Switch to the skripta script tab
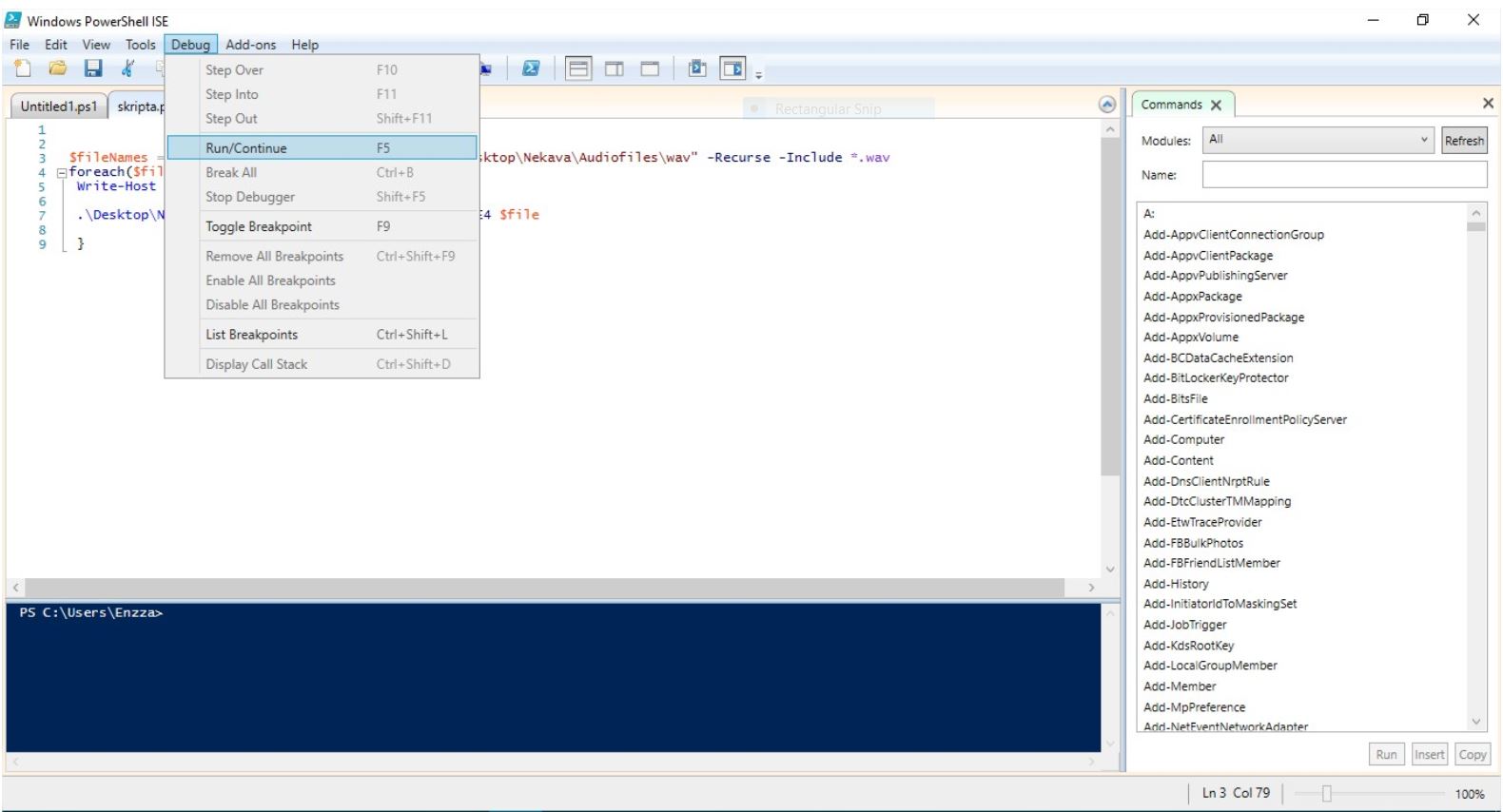Image resolution: width=1503 pixels, height=812 pixels. tap(139, 106)
